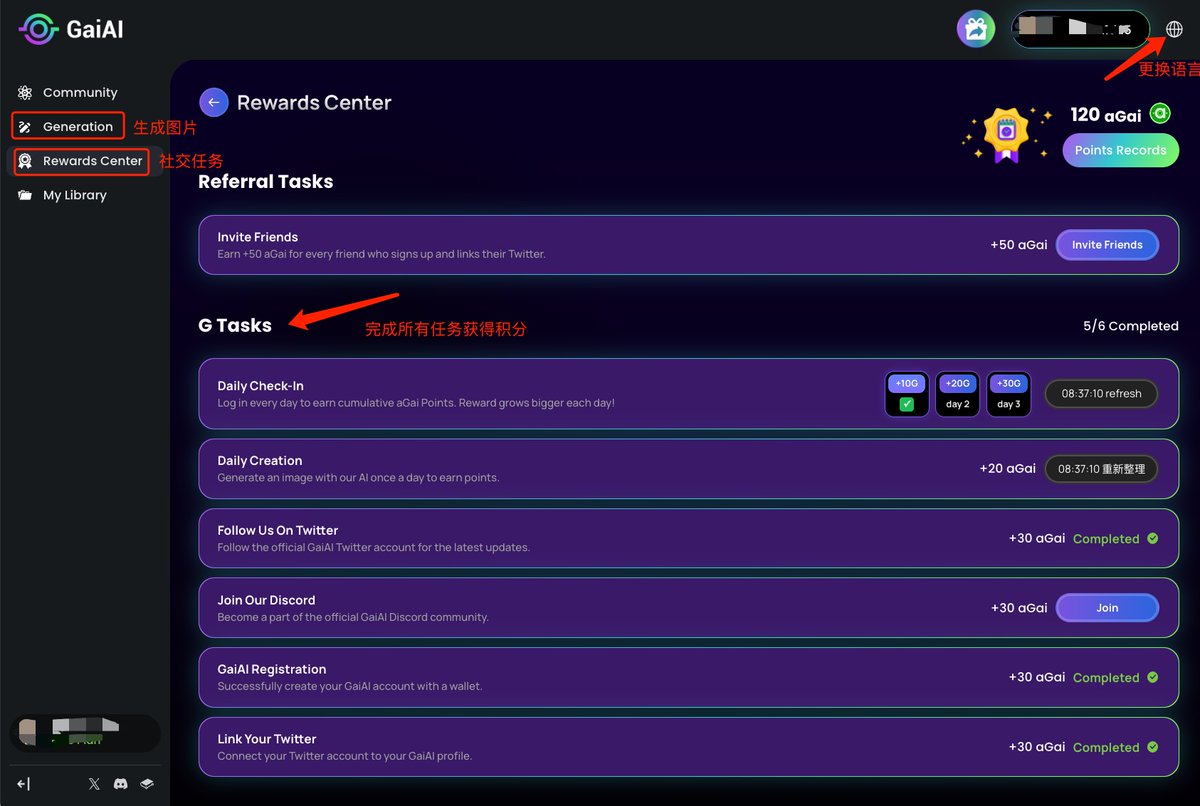
Task: Click 'Link Your Twitter' task title
Action: coord(266,739)
